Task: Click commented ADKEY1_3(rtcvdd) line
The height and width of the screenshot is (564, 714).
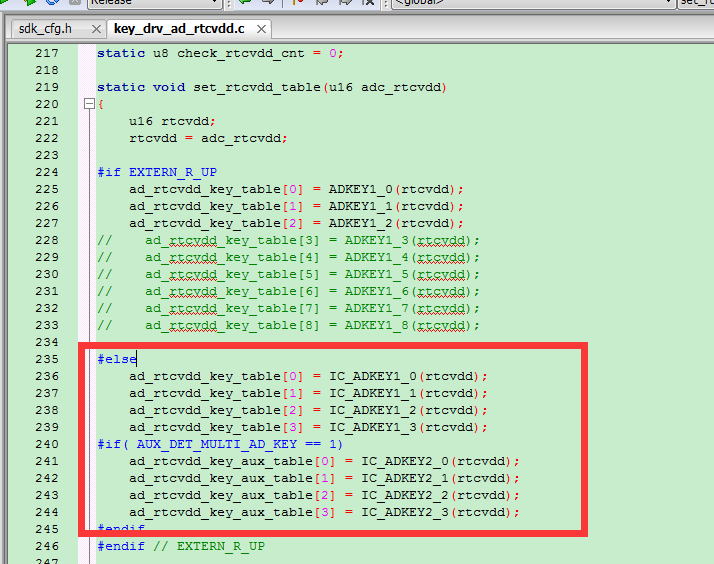Action: tap(288, 240)
